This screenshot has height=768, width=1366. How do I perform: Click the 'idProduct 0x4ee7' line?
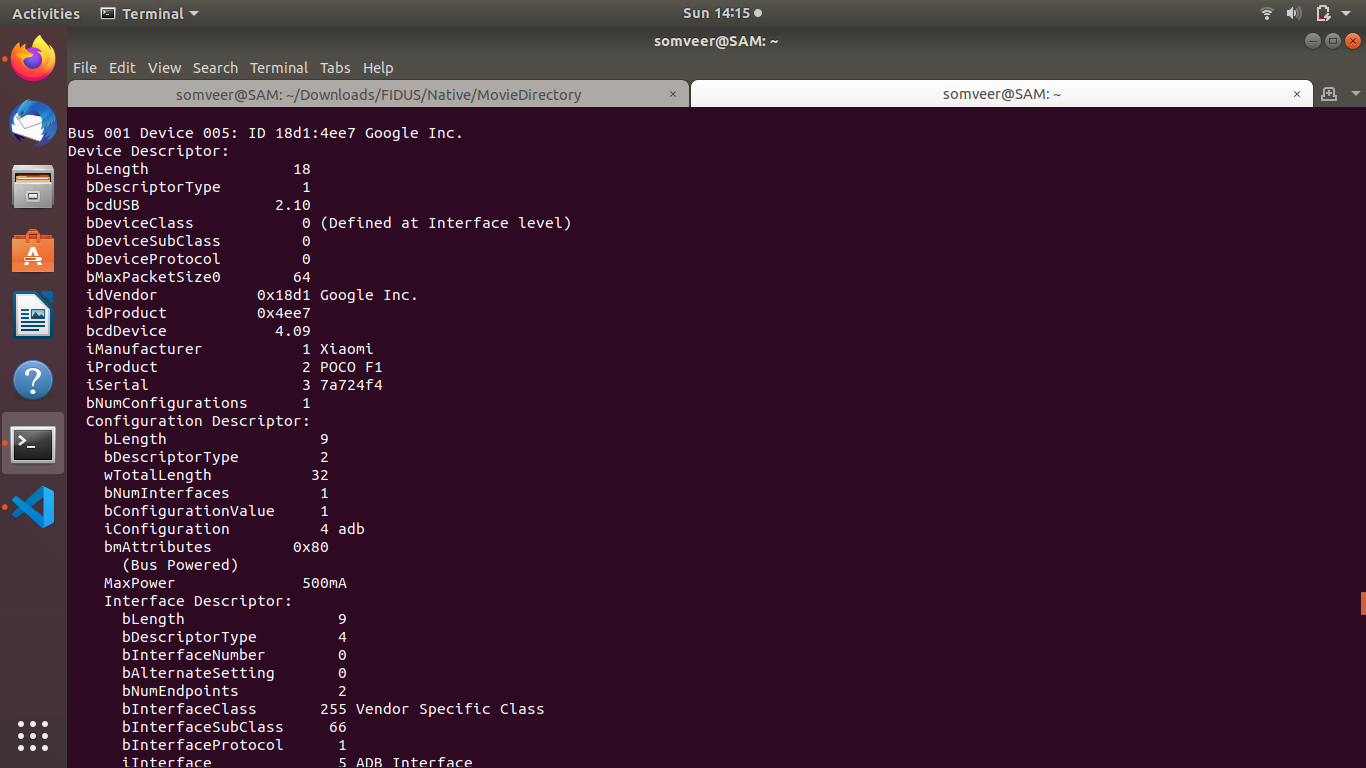coord(198,313)
